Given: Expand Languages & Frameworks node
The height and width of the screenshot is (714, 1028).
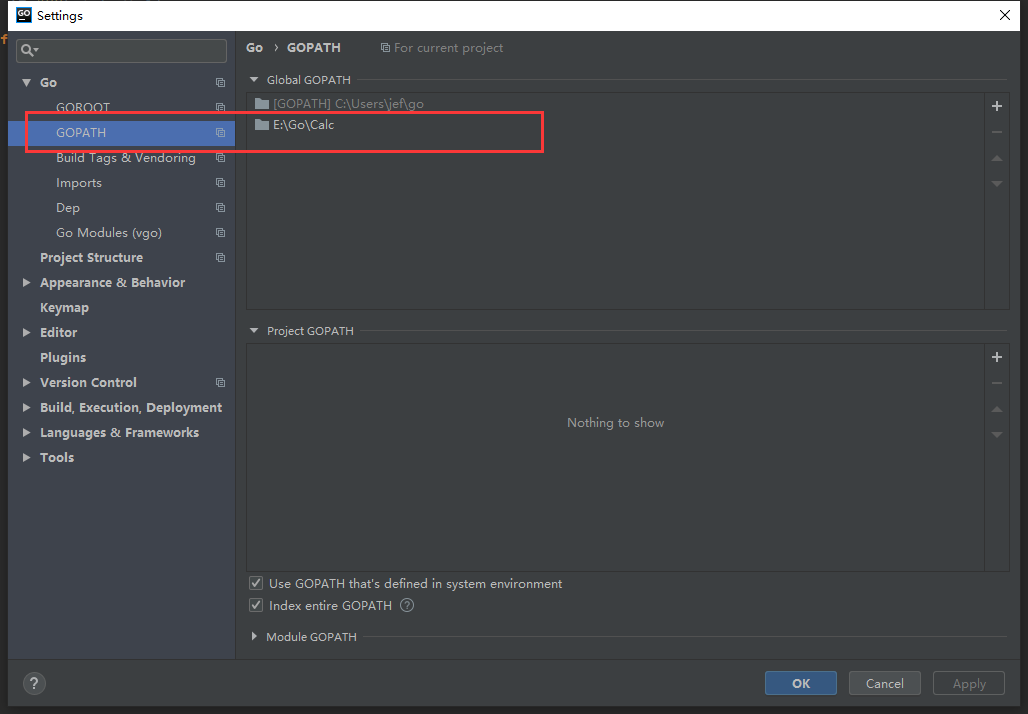Looking at the screenshot, I should [x=26, y=433].
